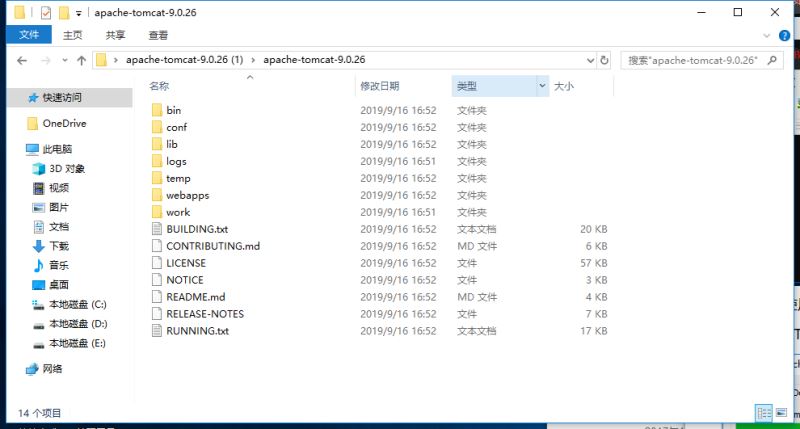Click apache-tomcat-9.0.26 (1) breadcrumb

(184, 60)
